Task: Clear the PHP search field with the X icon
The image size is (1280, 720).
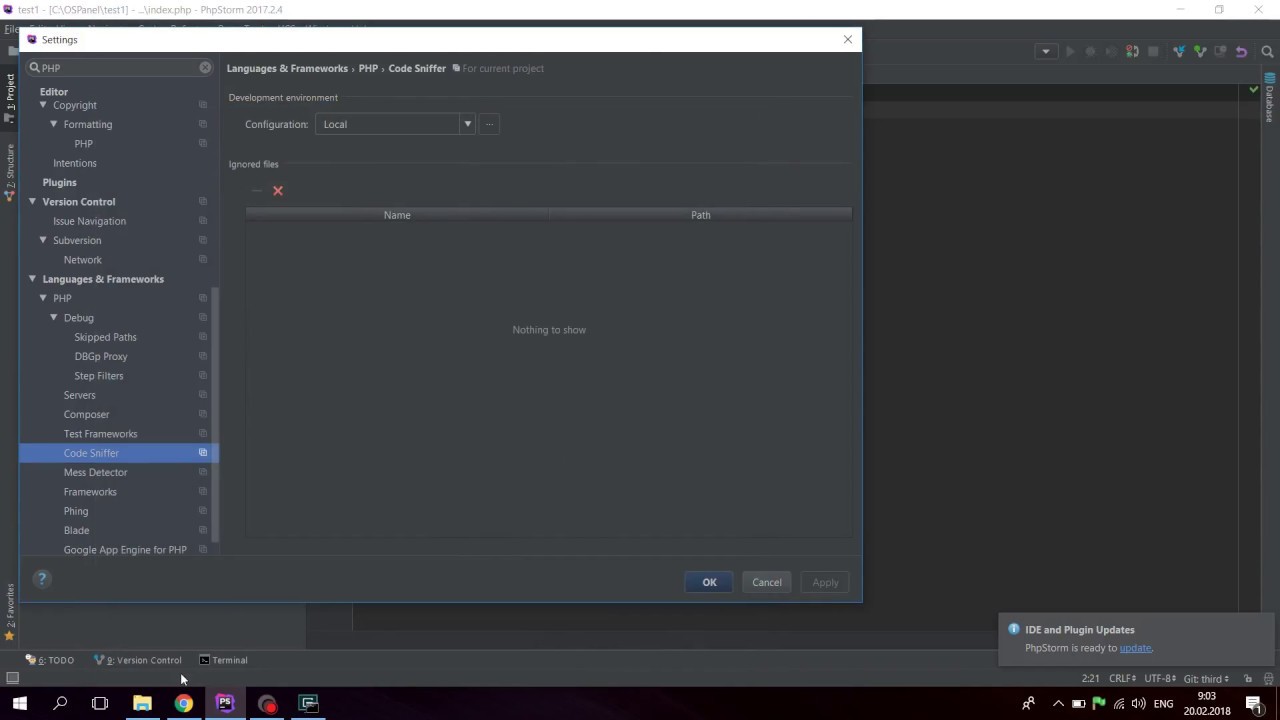Action: coord(205,68)
